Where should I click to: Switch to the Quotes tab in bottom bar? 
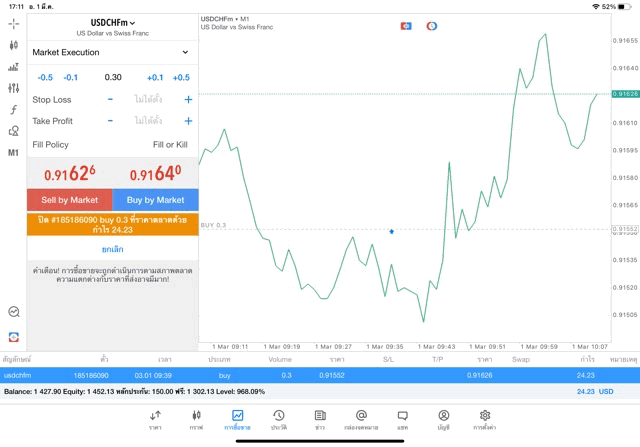[155, 419]
